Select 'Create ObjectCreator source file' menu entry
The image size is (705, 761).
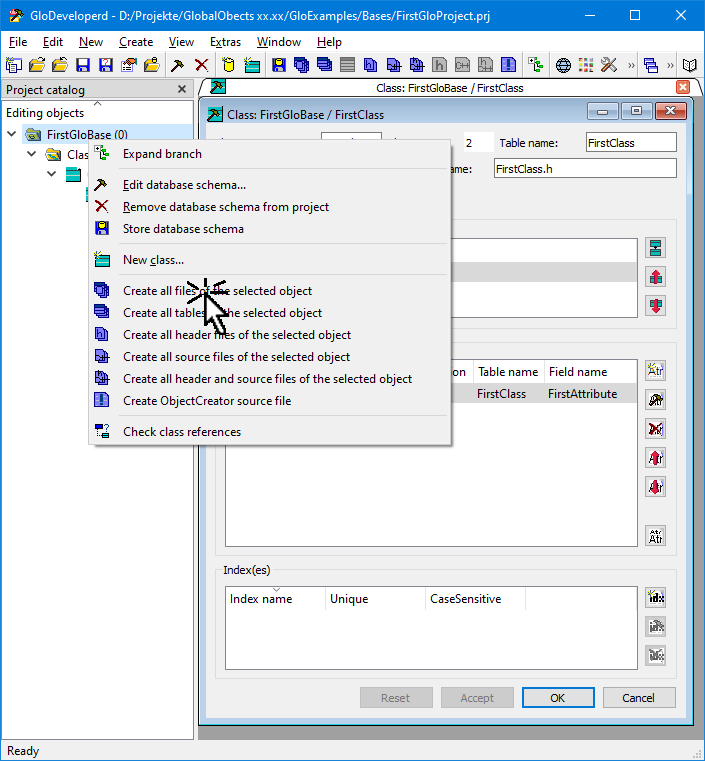point(207,401)
